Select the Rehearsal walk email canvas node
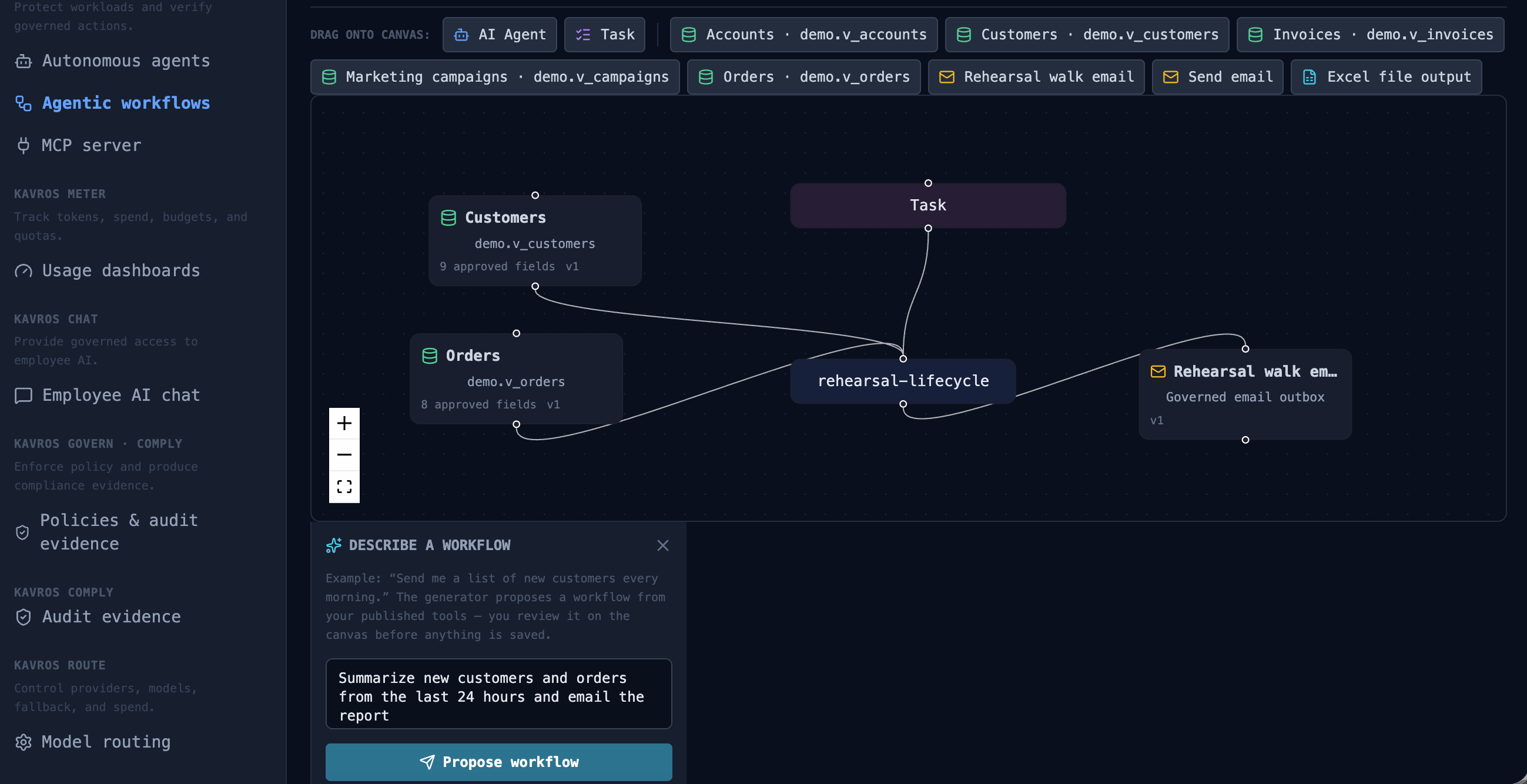 pos(1245,394)
